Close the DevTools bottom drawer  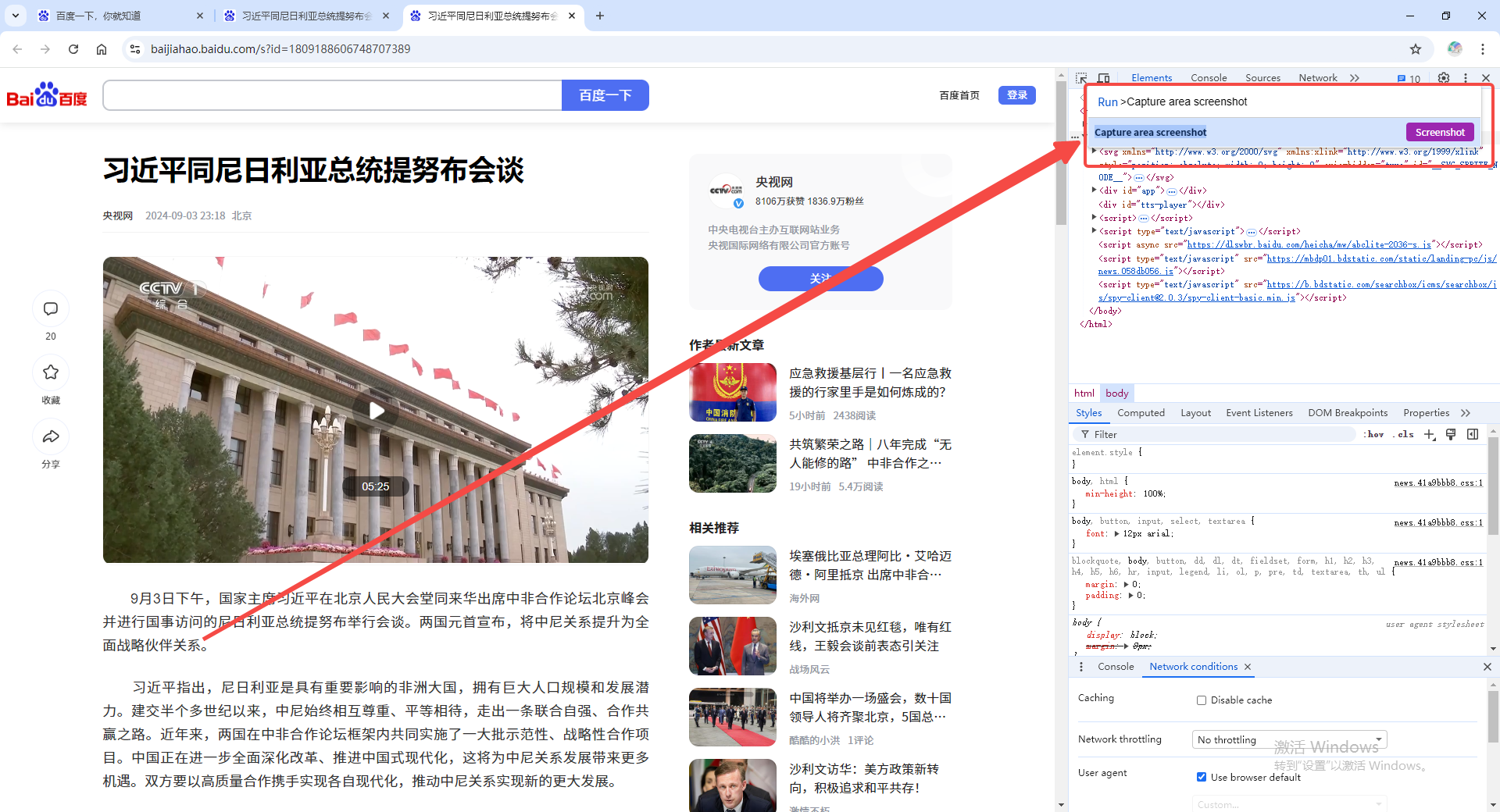pyautogui.click(x=1487, y=667)
